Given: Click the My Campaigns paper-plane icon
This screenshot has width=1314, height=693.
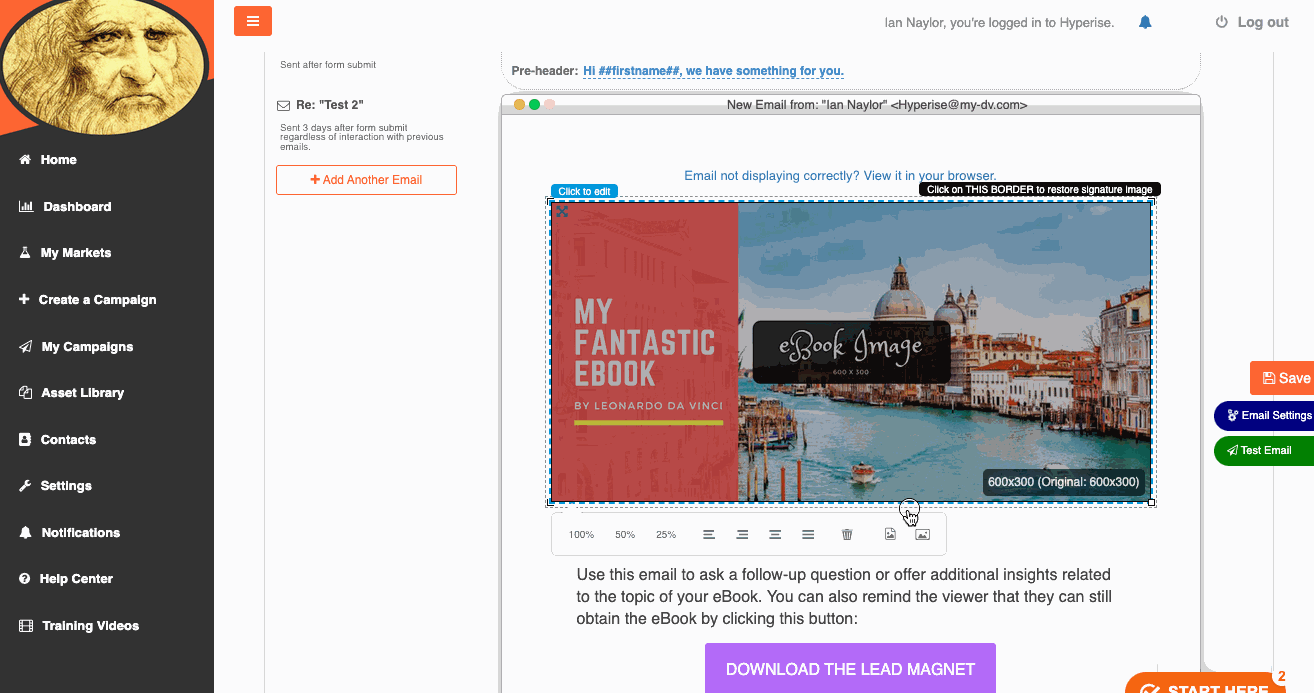Looking at the screenshot, I should [25, 347].
